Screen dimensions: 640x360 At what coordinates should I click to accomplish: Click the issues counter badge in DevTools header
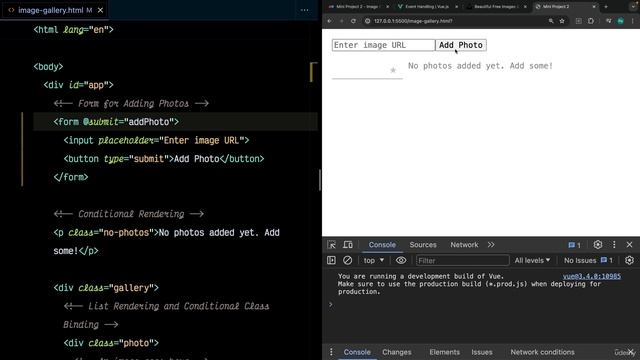coord(574,245)
